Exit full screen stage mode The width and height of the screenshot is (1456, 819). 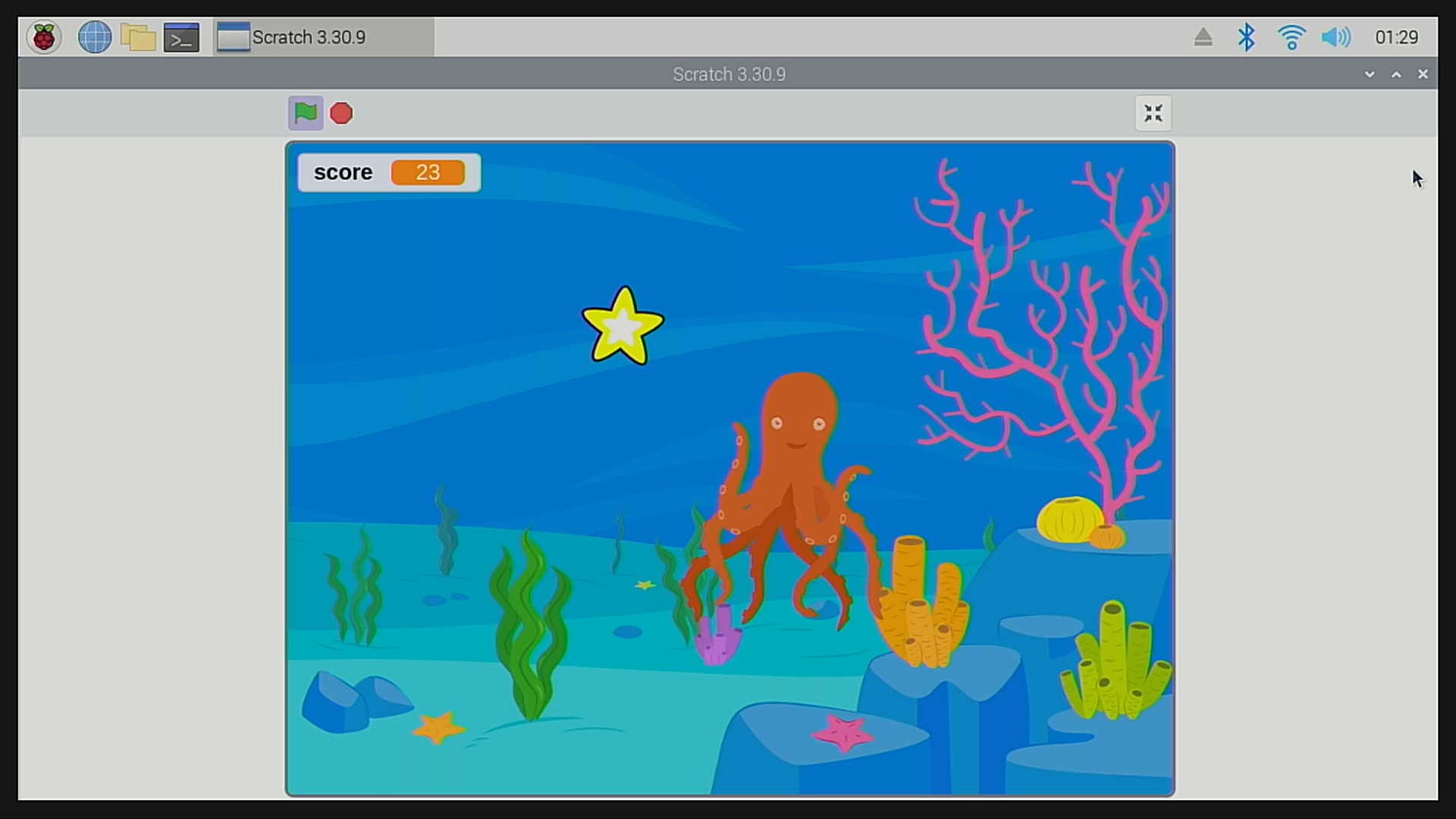[1153, 113]
